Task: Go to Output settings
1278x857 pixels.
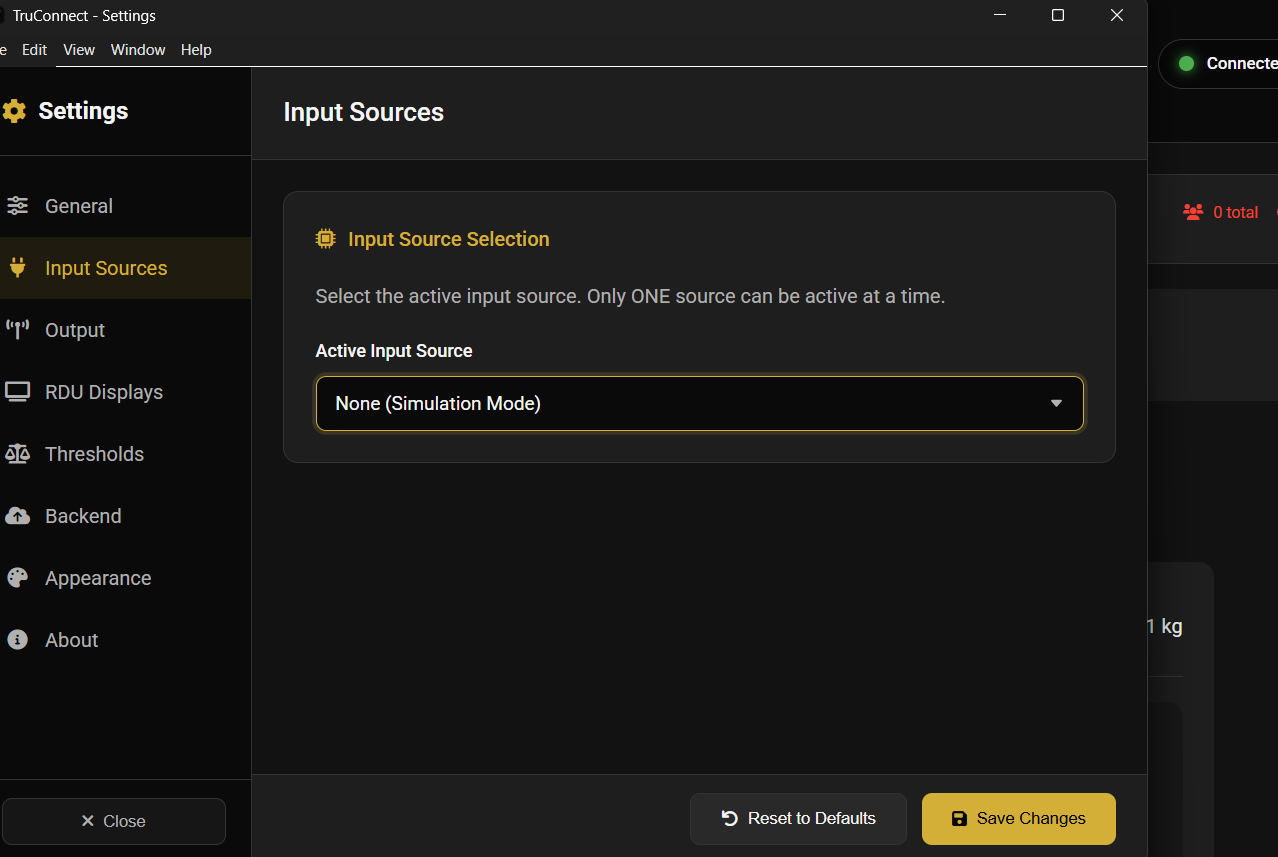Action: pos(125,330)
